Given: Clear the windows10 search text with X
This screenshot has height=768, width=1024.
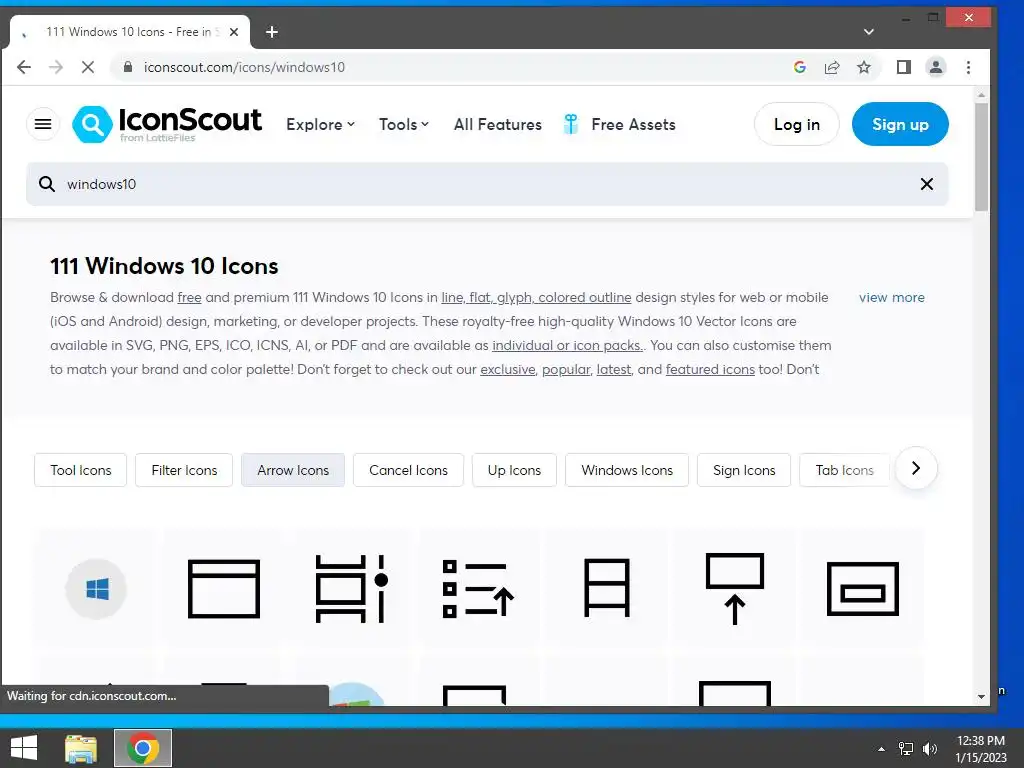Looking at the screenshot, I should (x=926, y=184).
